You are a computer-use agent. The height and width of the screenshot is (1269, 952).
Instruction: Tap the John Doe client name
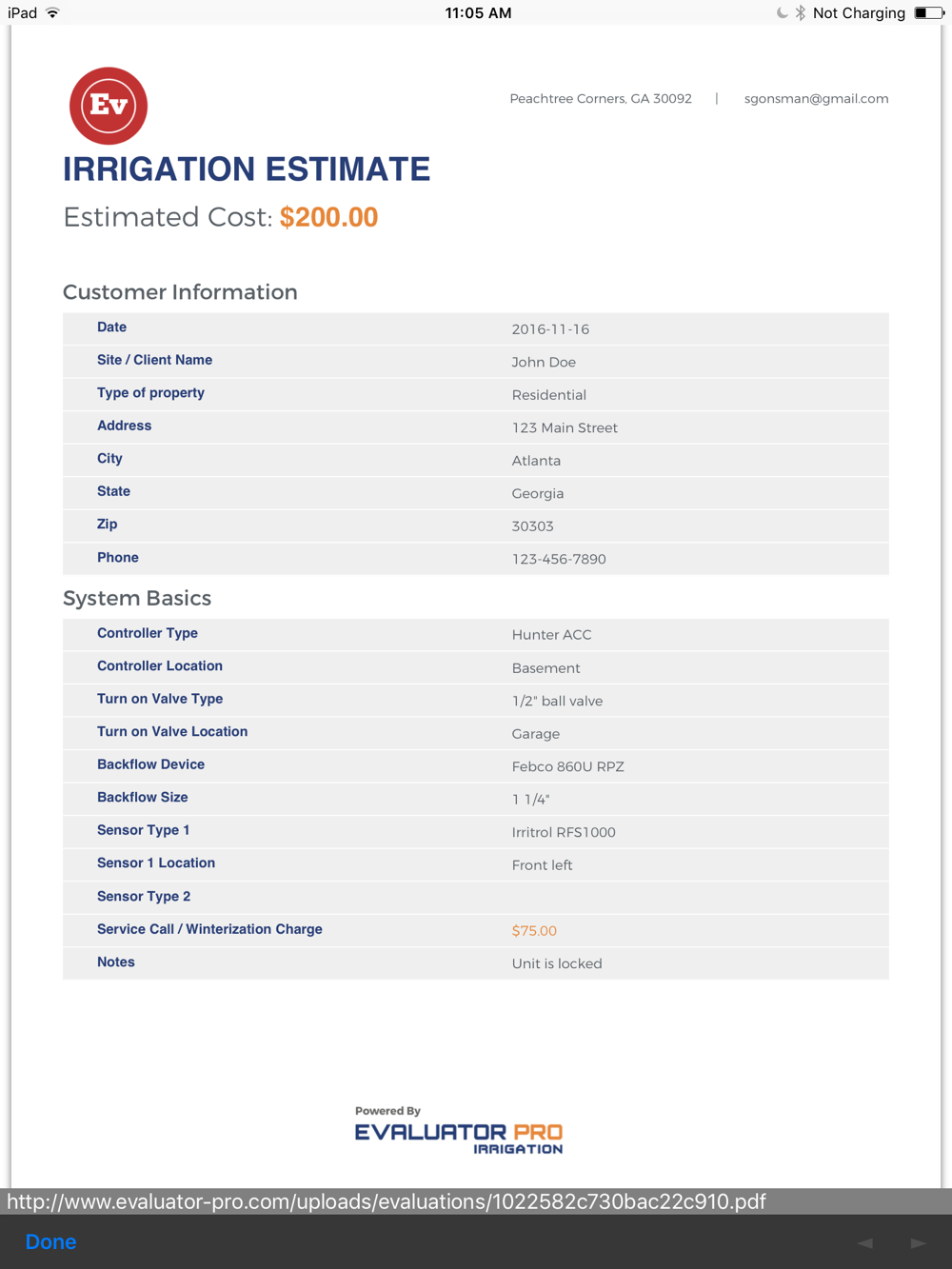tap(544, 362)
